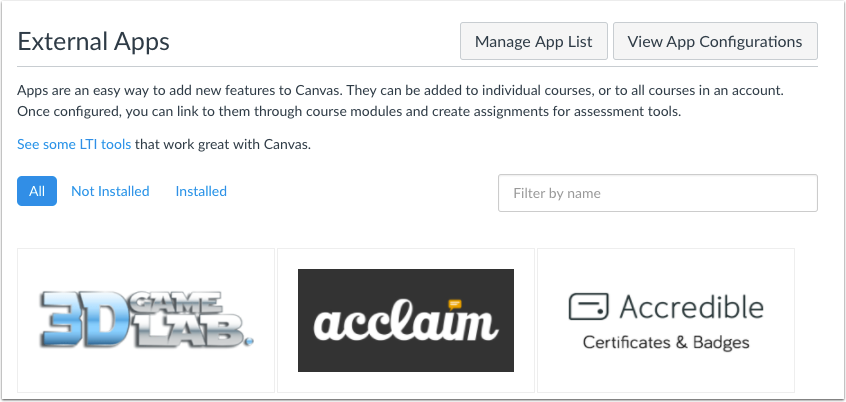
Task: Click the blue "3D" letters in the GameLab logo
Action: [x=84, y=321]
